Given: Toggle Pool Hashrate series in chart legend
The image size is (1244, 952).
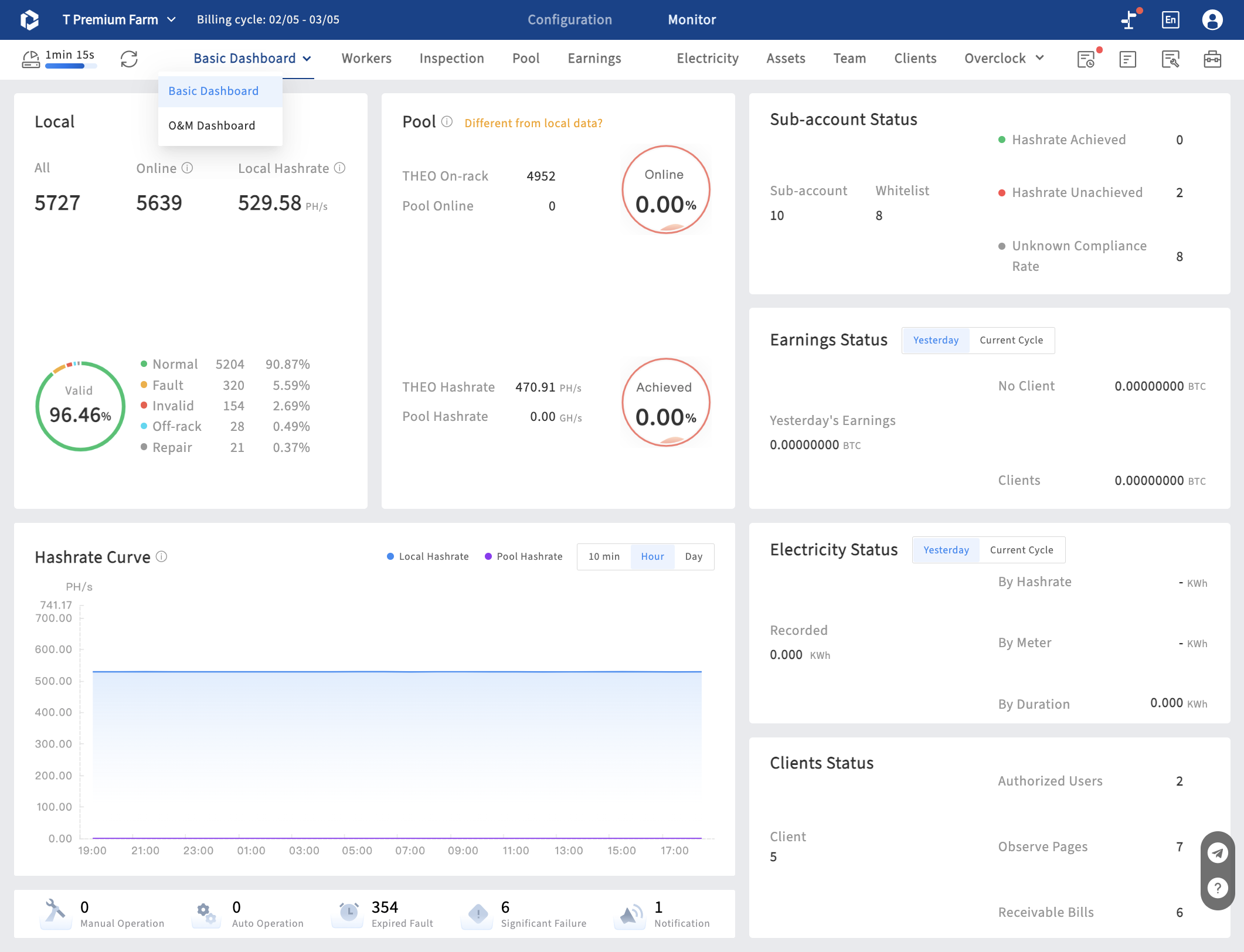Looking at the screenshot, I should coord(524,556).
